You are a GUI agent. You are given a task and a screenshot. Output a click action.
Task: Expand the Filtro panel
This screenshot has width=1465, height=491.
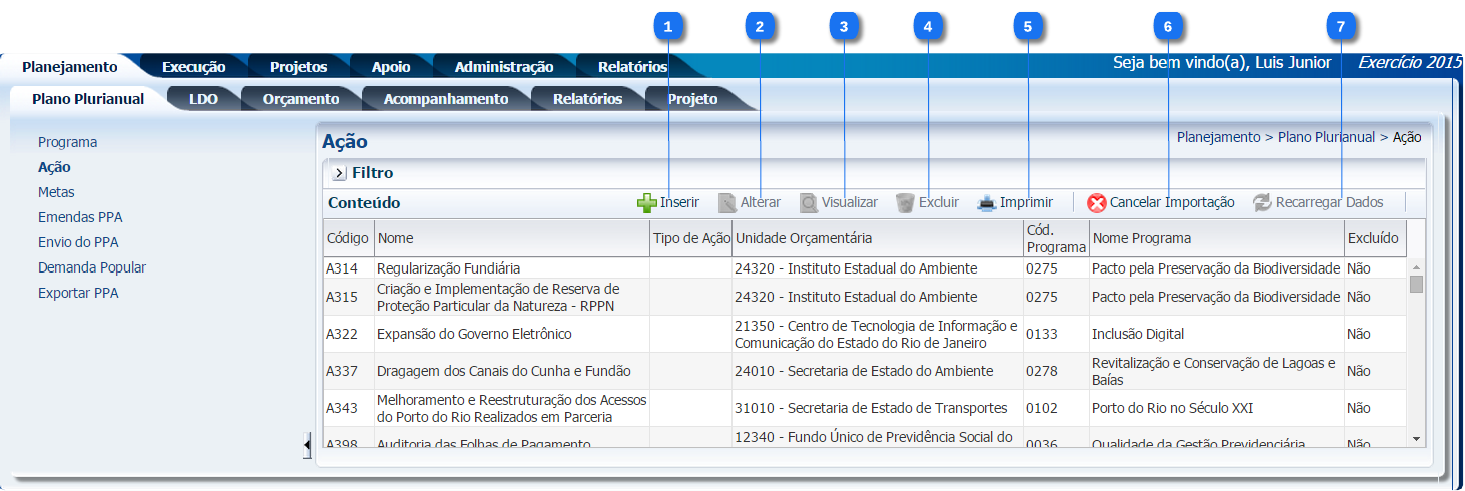tap(340, 174)
